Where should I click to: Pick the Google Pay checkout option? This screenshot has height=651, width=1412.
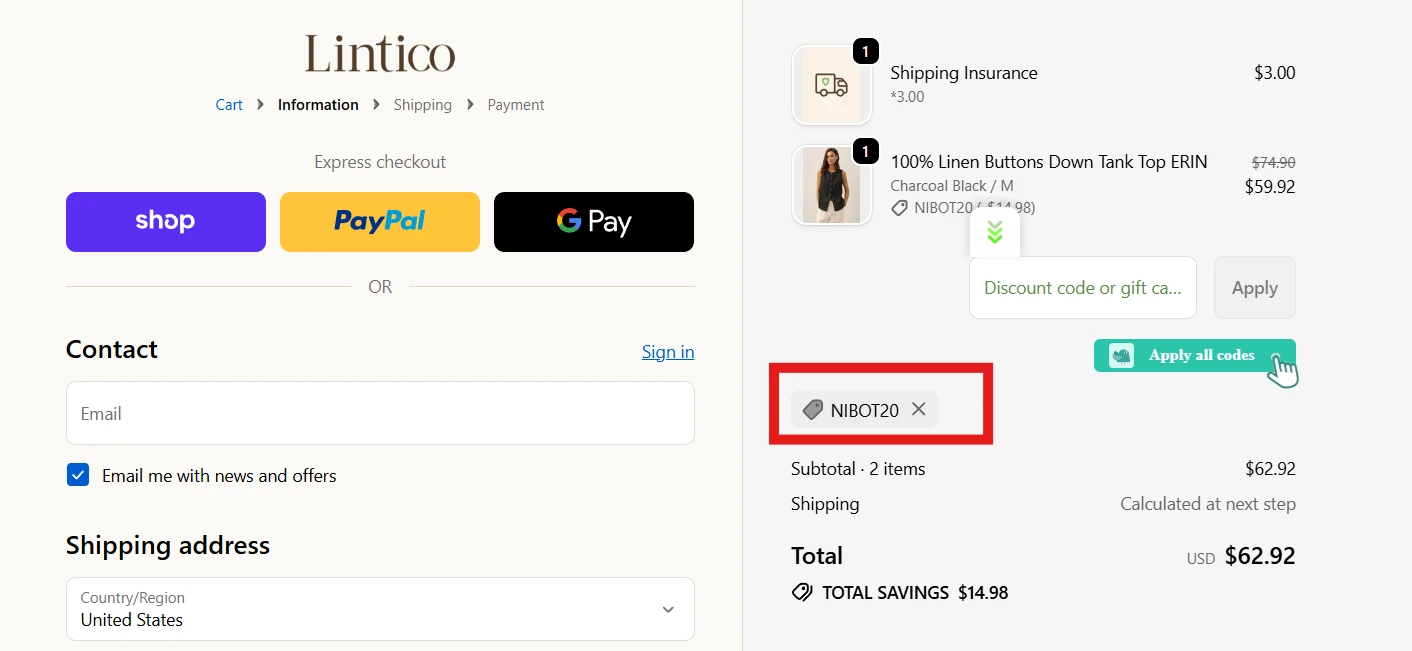pyautogui.click(x=593, y=222)
